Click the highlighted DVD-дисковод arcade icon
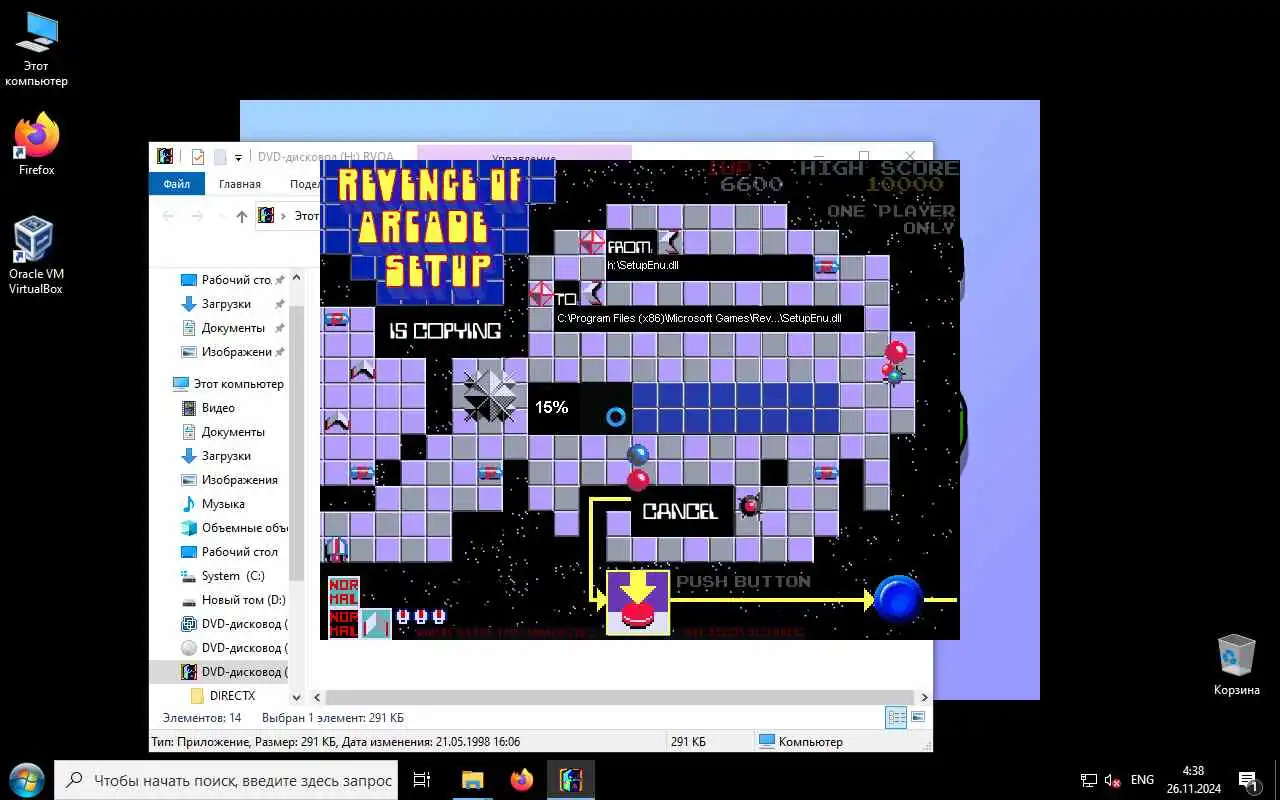 coord(188,672)
